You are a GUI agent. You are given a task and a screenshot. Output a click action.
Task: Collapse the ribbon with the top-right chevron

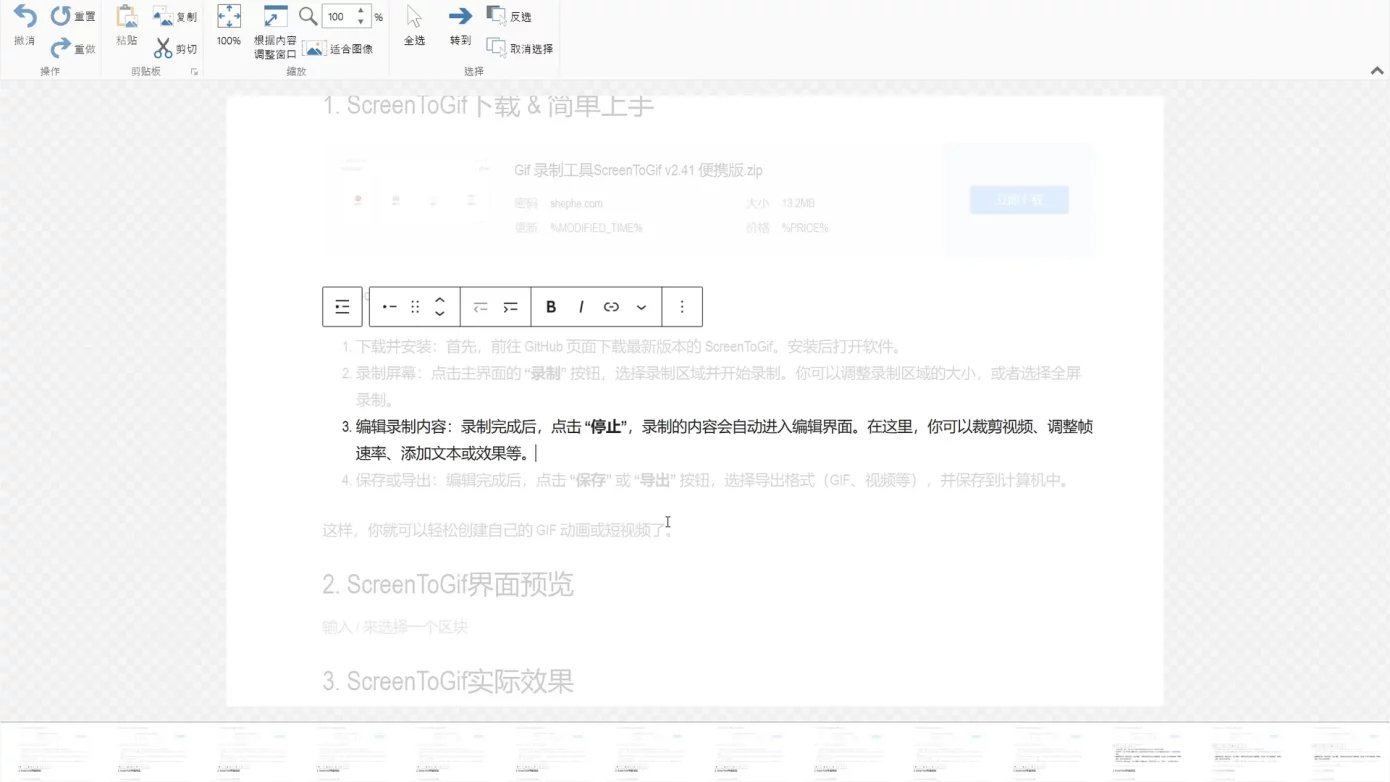[1377, 71]
